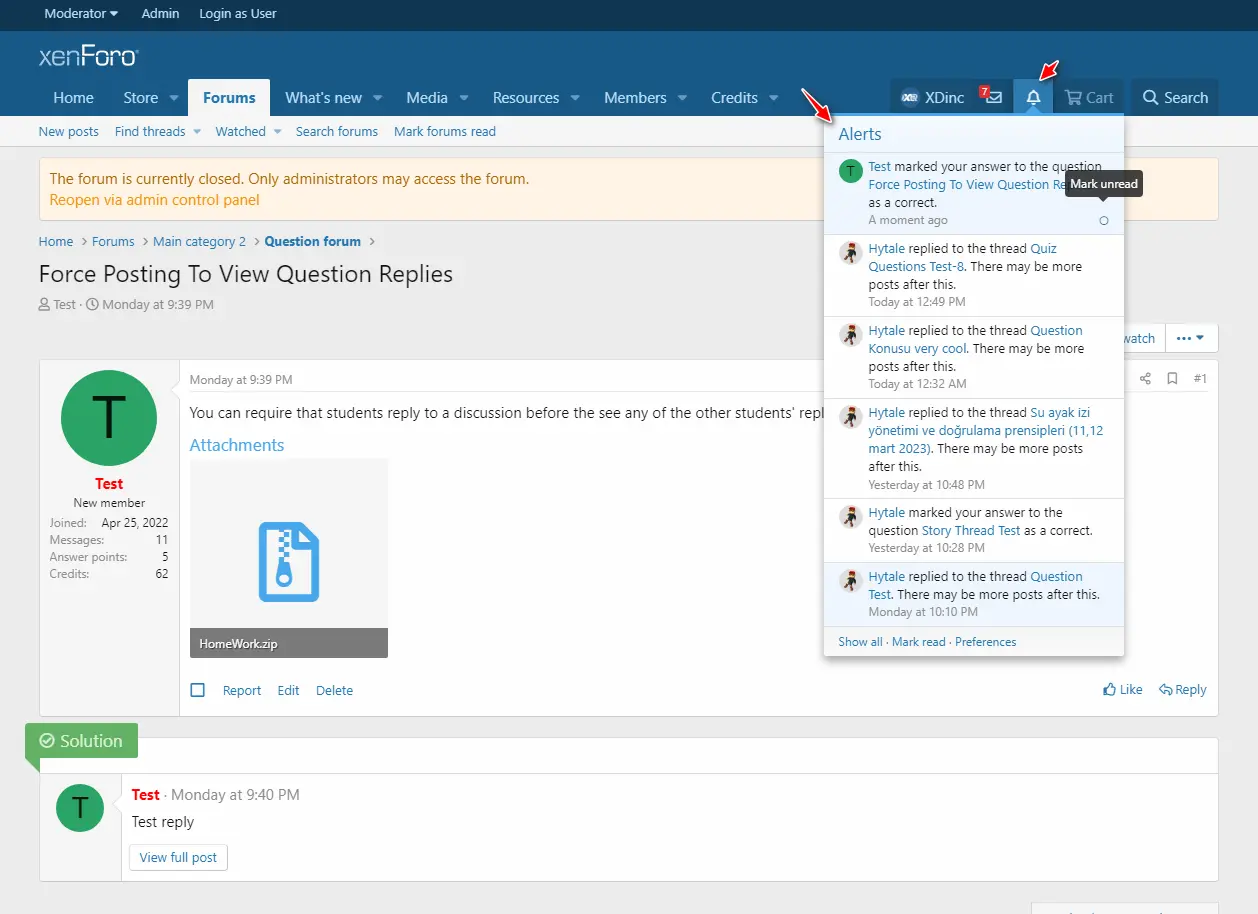This screenshot has width=1258, height=914.
Task: Click Search forums in the sub-navigation
Action: 337,132
